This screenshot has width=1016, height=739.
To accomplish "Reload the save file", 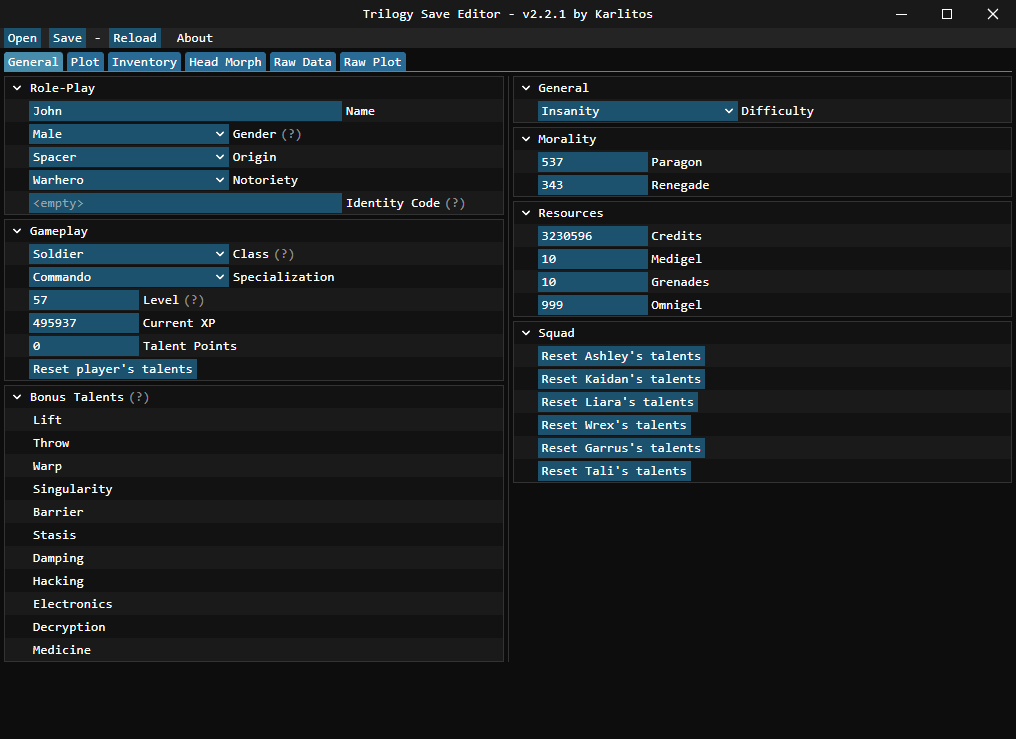I will coord(135,38).
